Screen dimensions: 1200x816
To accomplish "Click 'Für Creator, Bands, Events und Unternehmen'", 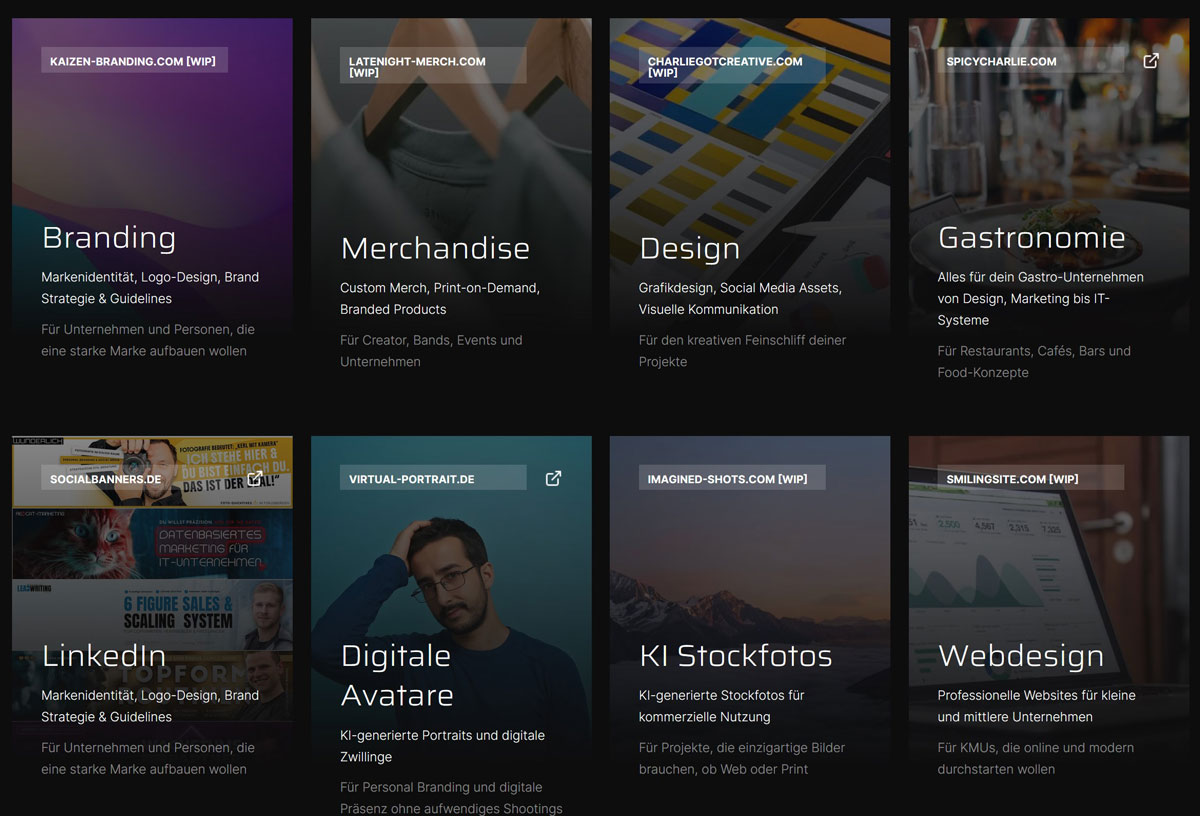I will (431, 351).
